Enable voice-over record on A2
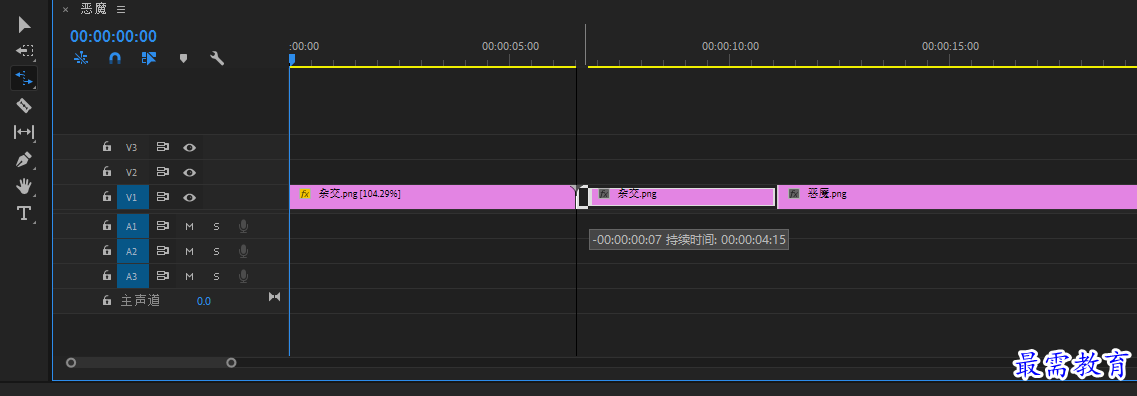Image resolution: width=1137 pixels, height=396 pixels. click(243, 251)
